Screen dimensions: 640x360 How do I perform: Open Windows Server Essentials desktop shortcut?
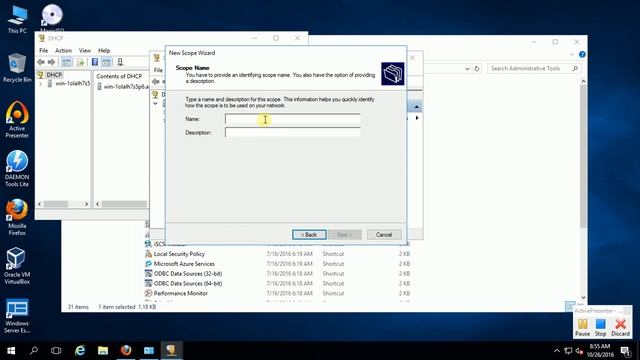point(17,315)
